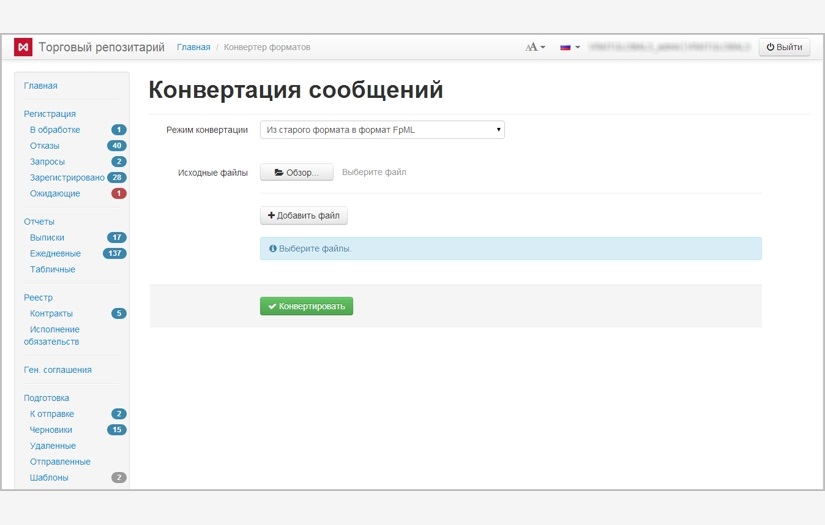Click the Обзор... browse button
825x525 pixels.
pyautogui.click(x=296, y=173)
